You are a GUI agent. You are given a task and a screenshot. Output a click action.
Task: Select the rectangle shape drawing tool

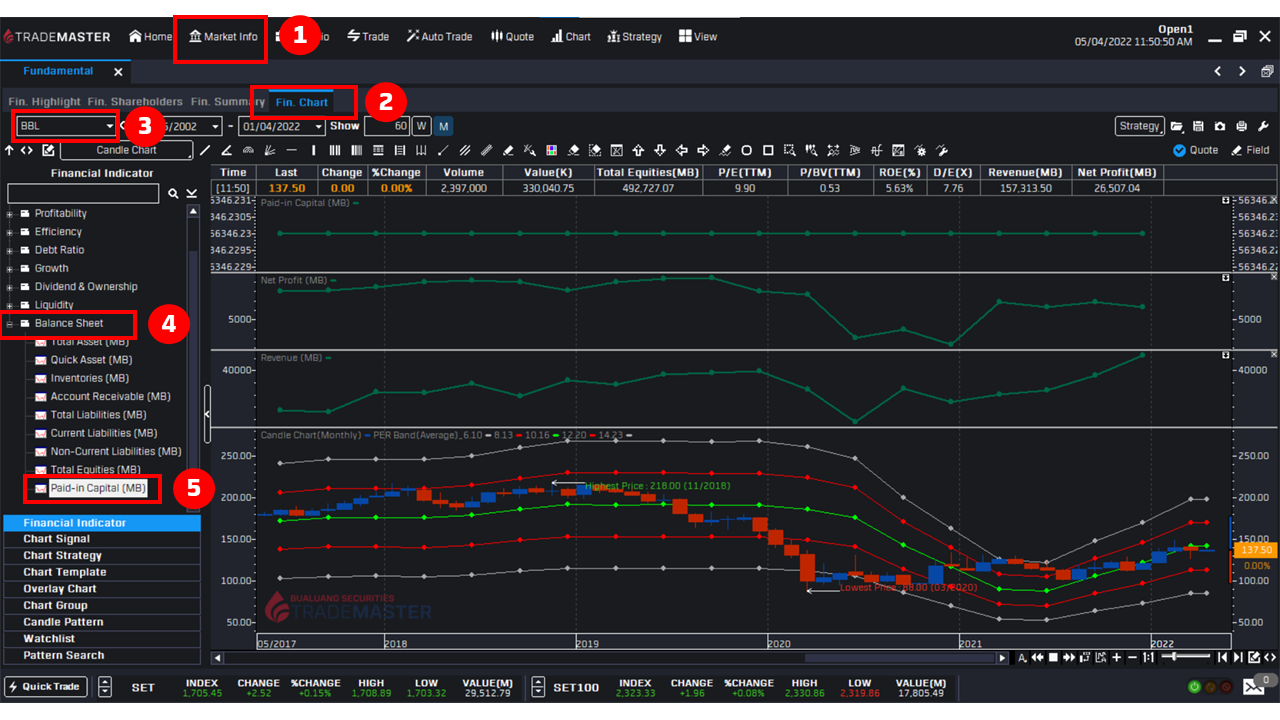768,151
